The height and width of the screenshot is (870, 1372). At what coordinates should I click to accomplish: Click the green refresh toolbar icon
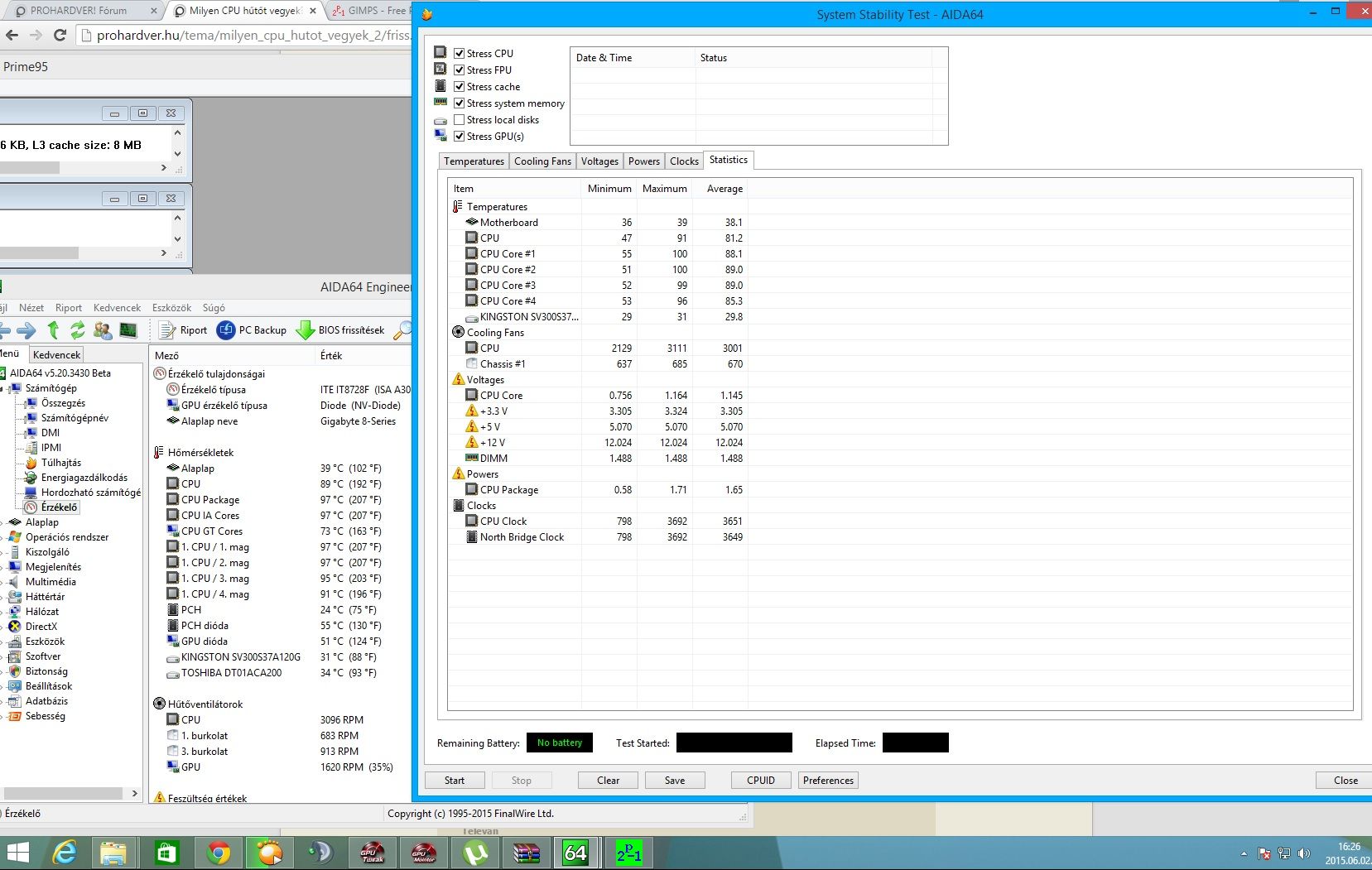77,330
